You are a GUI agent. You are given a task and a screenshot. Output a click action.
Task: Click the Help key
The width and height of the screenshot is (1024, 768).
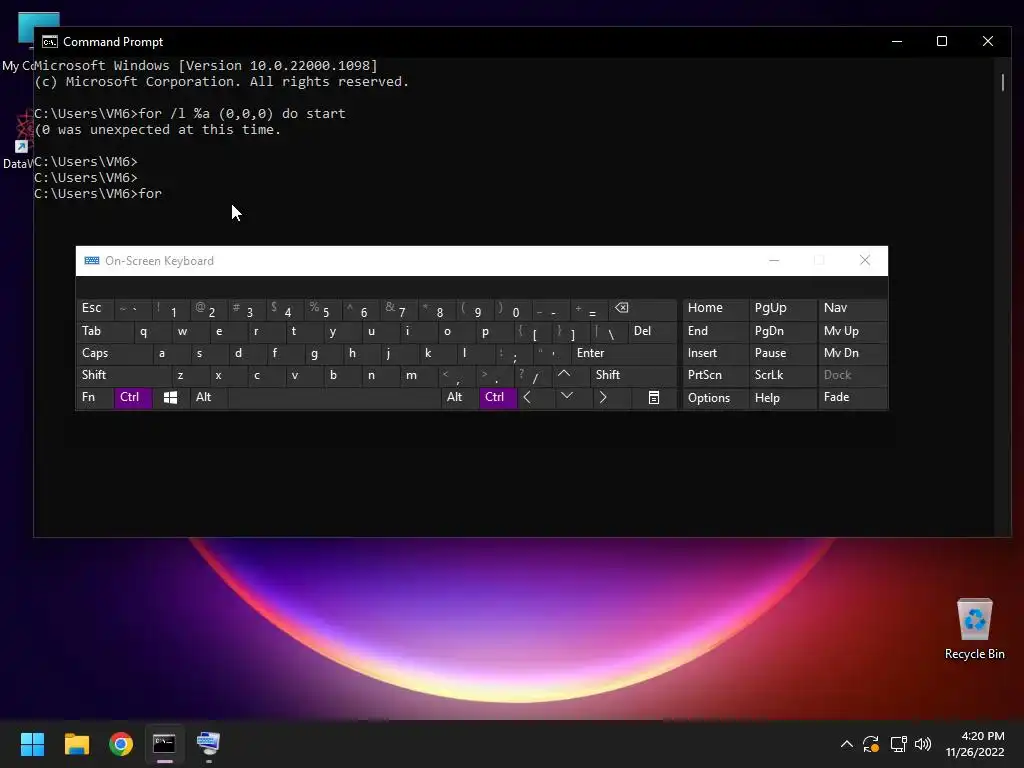[783, 398]
